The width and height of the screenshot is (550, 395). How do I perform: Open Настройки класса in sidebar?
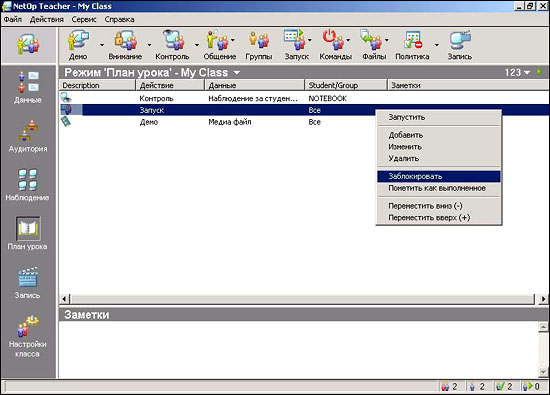(x=28, y=336)
